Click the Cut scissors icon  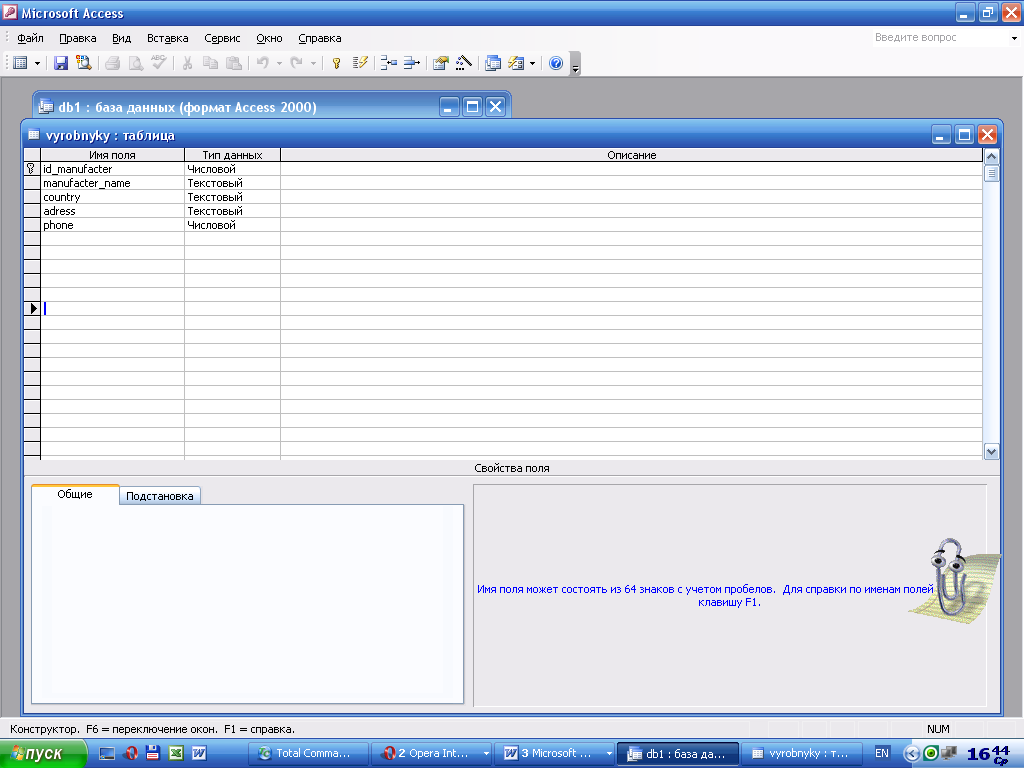pos(187,63)
